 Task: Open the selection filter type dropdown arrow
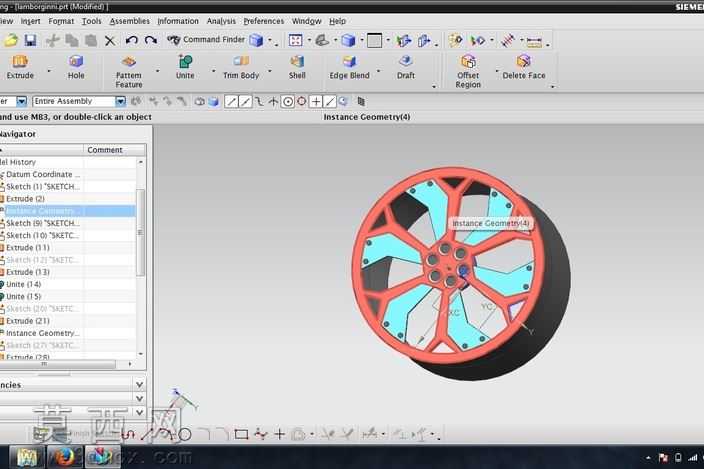tap(22, 101)
